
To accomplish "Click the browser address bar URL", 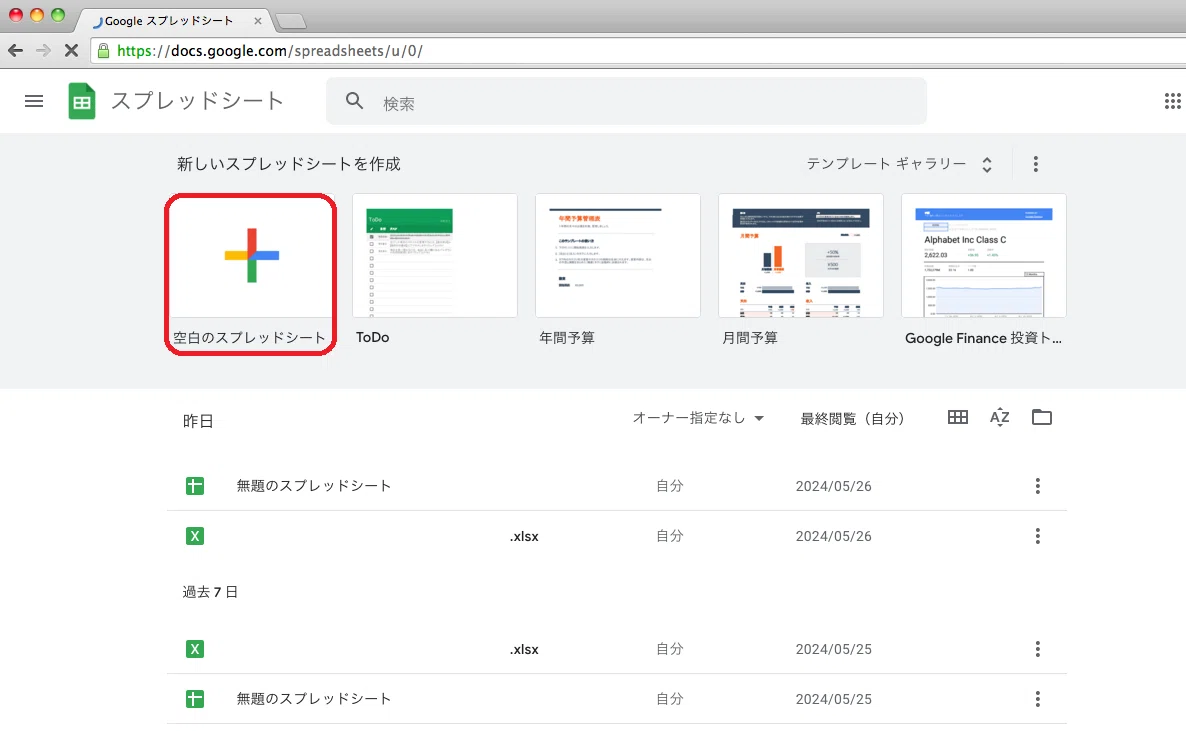I will pos(270,51).
